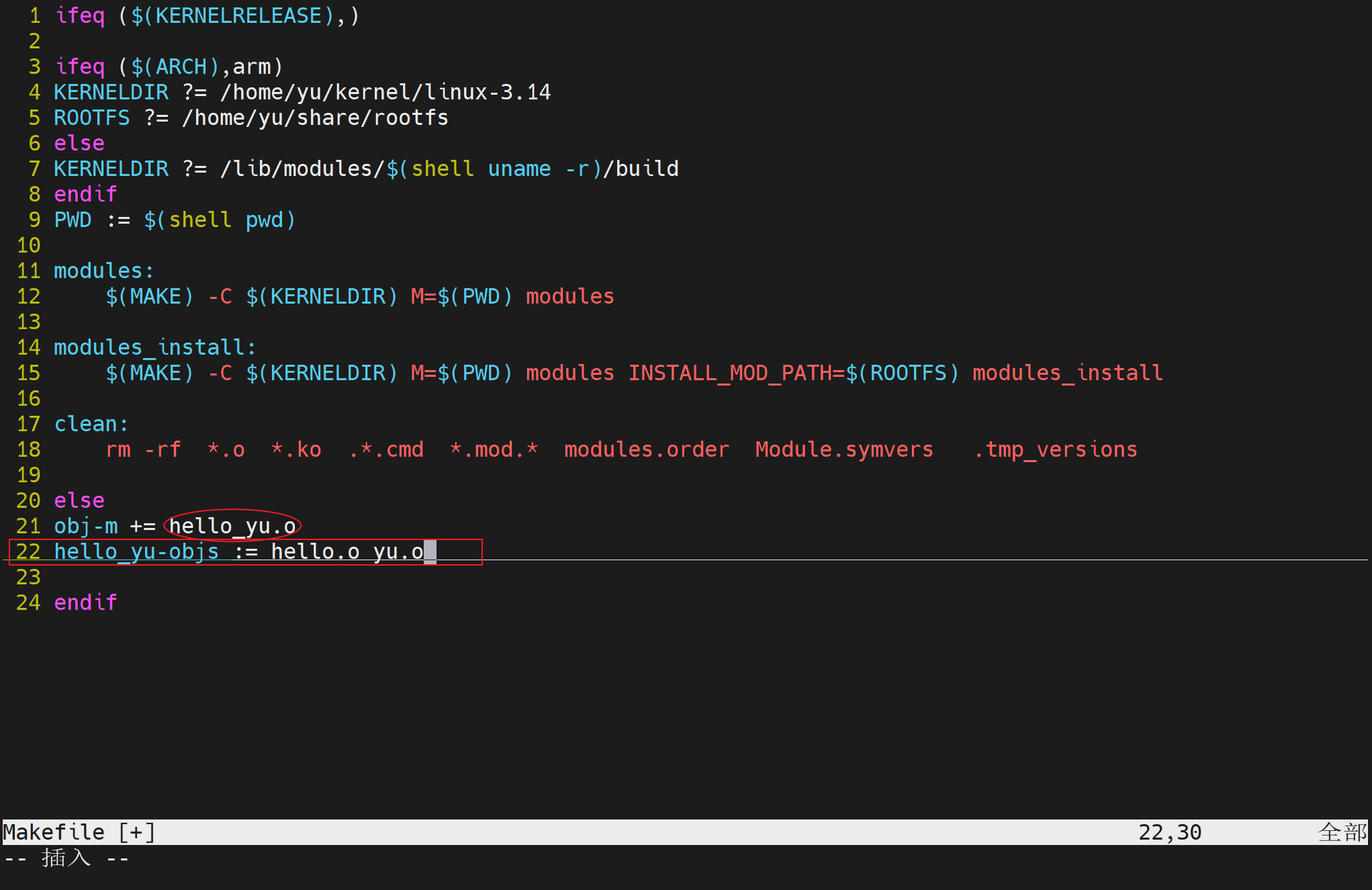This screenshot has height=890, width=1372.
Task: Click the final endif on line 24
Action: (x=85, y=603)
